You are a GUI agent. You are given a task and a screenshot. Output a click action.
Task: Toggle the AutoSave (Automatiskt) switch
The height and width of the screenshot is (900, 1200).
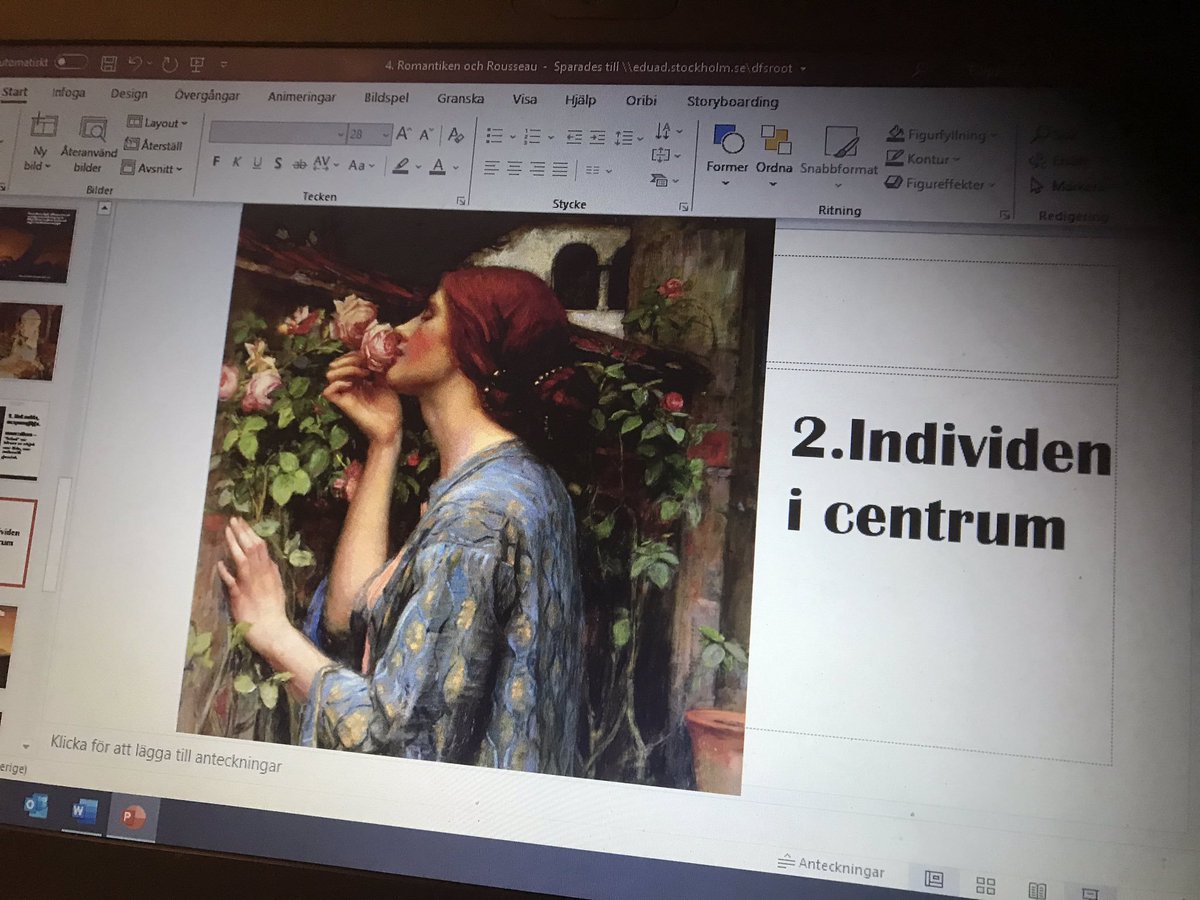pos(71,62)
